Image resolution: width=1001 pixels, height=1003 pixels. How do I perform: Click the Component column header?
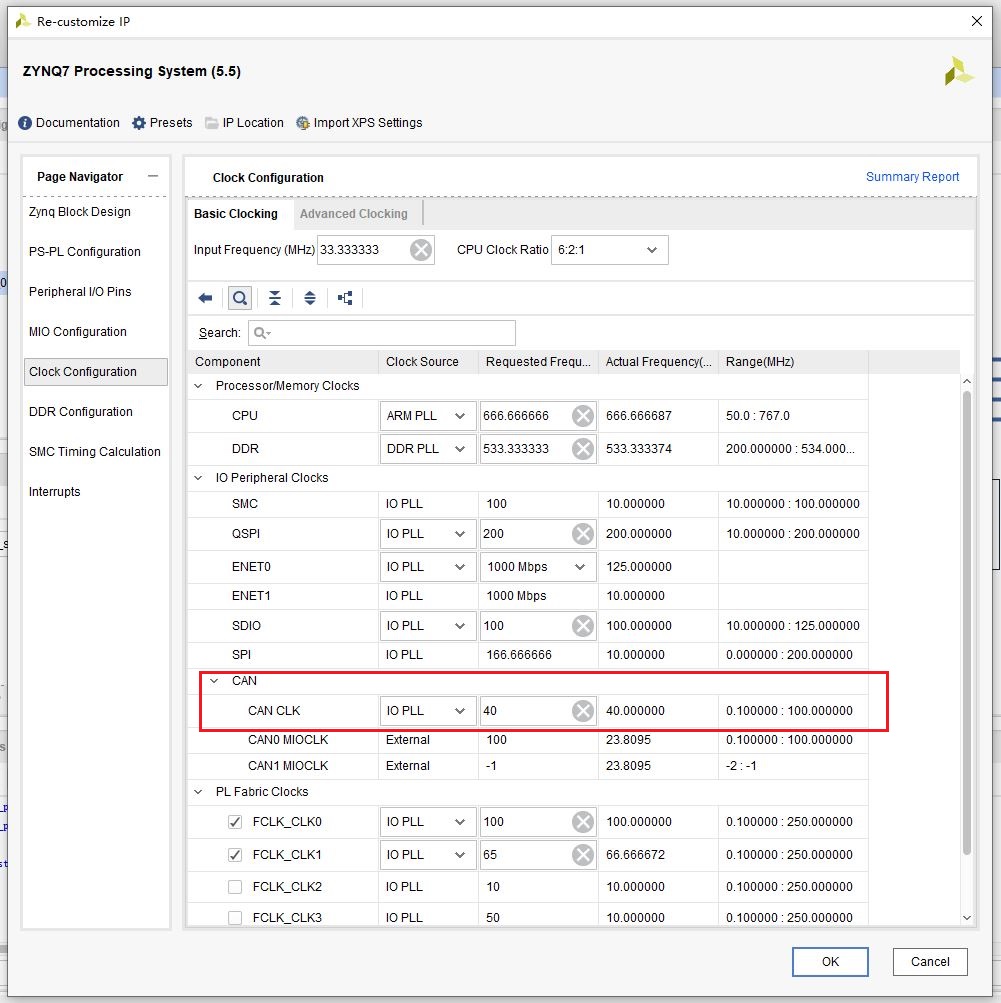tap(283, 362)
